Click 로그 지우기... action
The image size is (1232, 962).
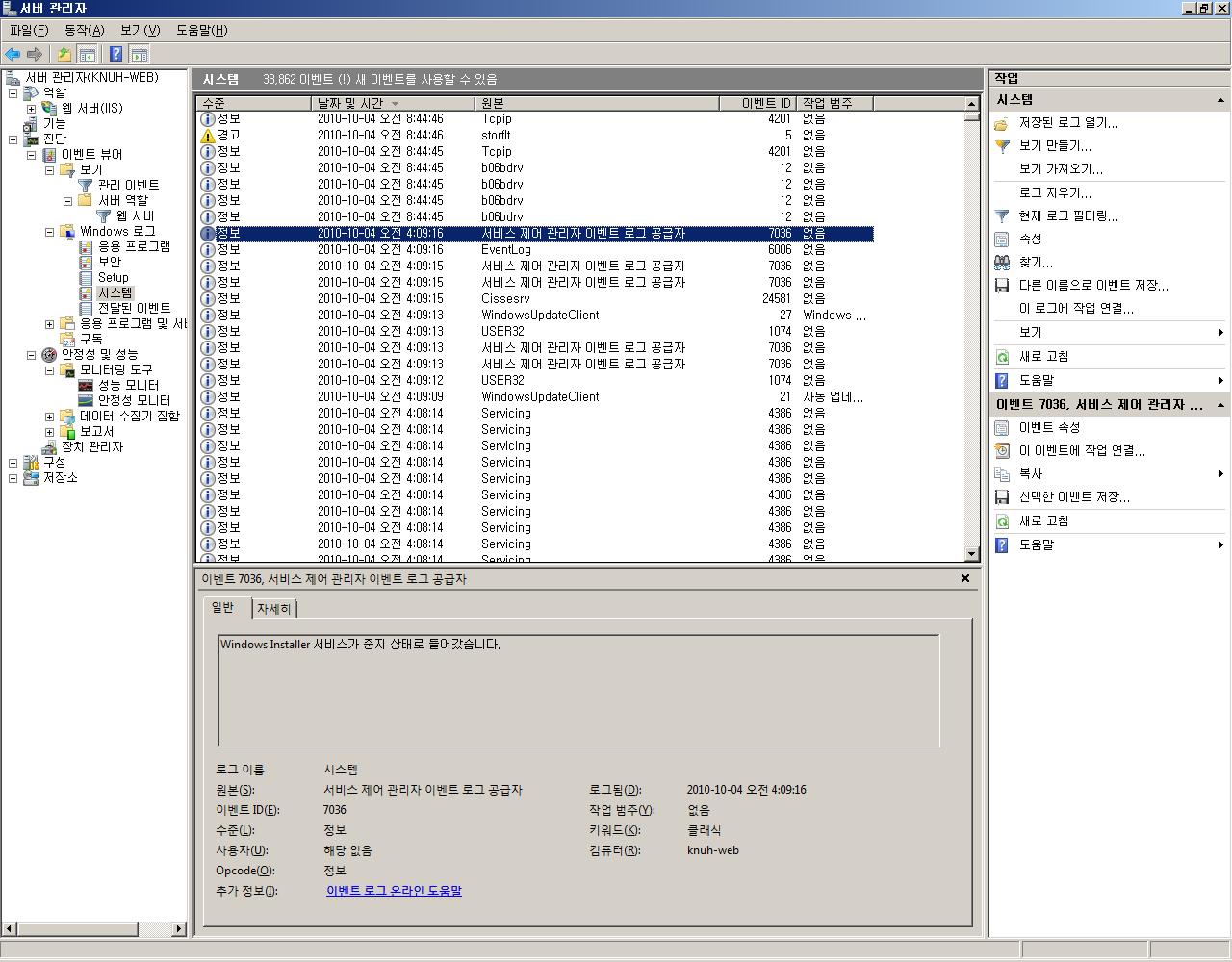(x=1055, y=192)
